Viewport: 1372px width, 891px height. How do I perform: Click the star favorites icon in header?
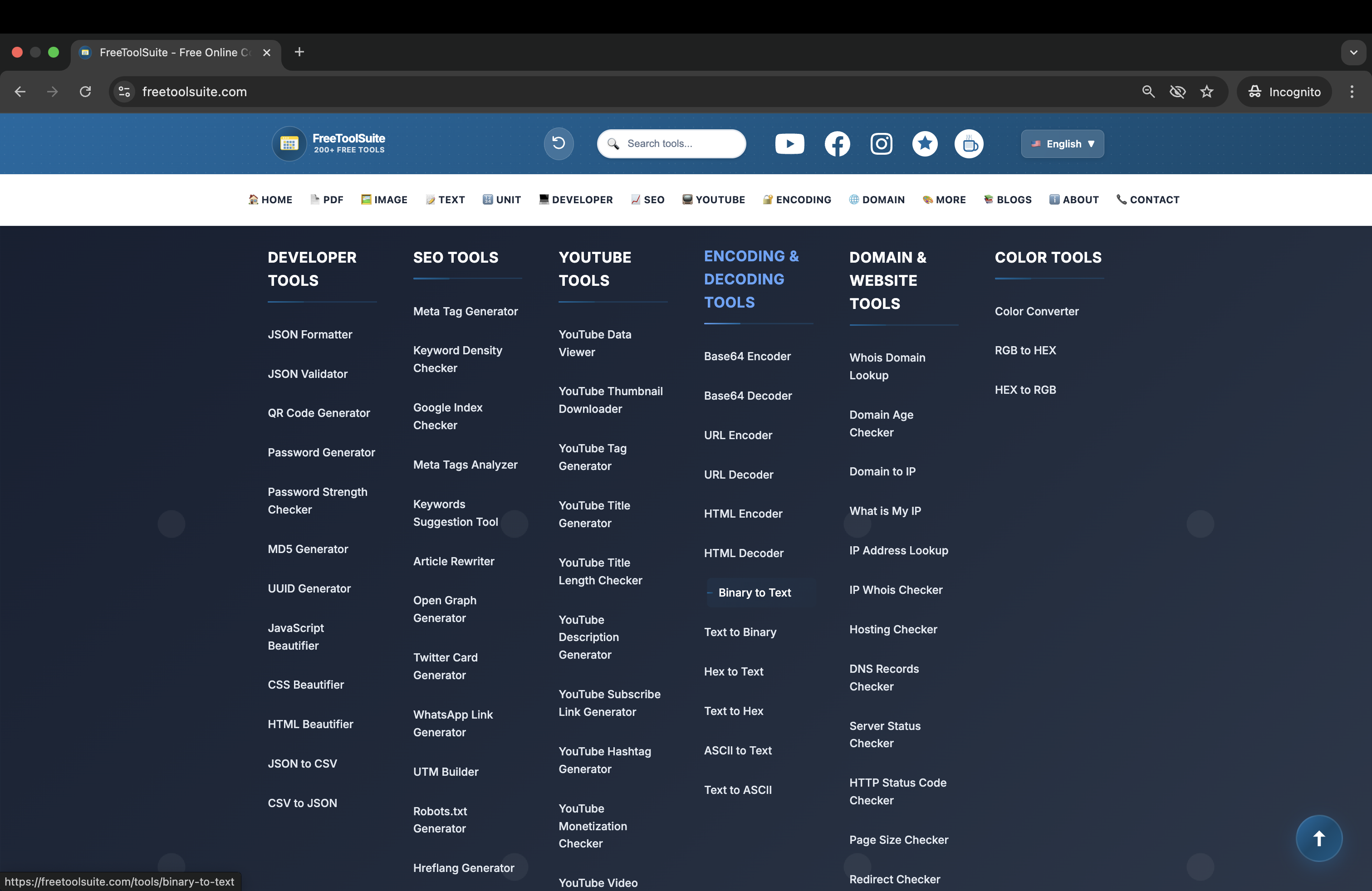coord(925,143)
